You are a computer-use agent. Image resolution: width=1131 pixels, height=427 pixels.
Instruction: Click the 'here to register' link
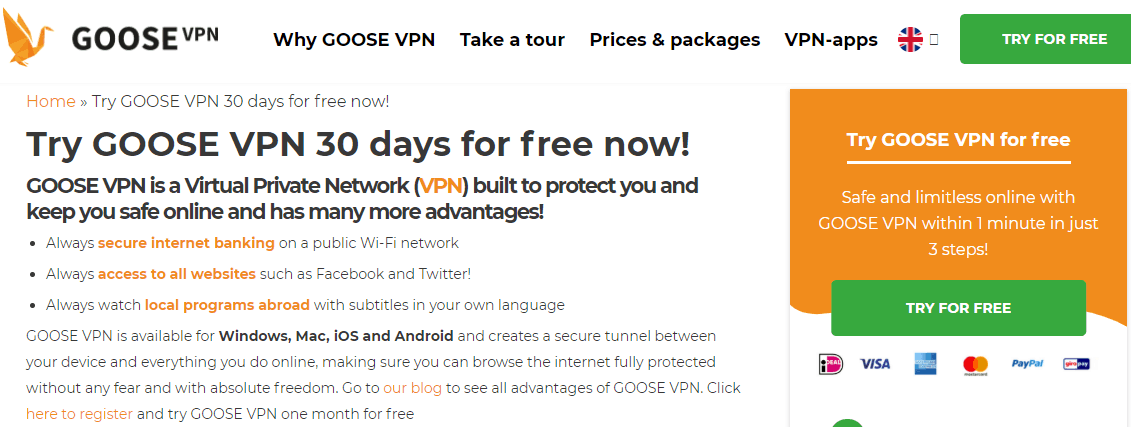[79, 414]
